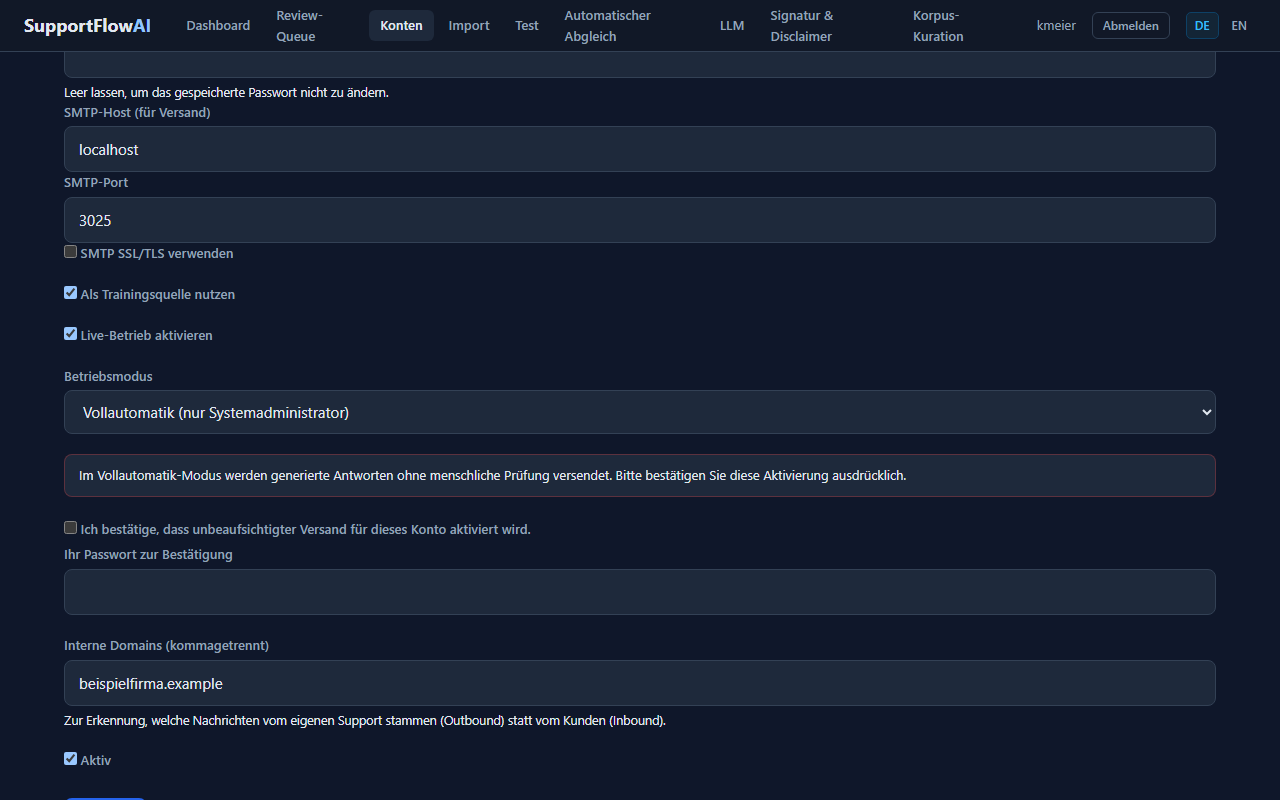Go to Korpus-Kuration
Viewport: 1280px width, 800px height.
(x=938, y=26)
